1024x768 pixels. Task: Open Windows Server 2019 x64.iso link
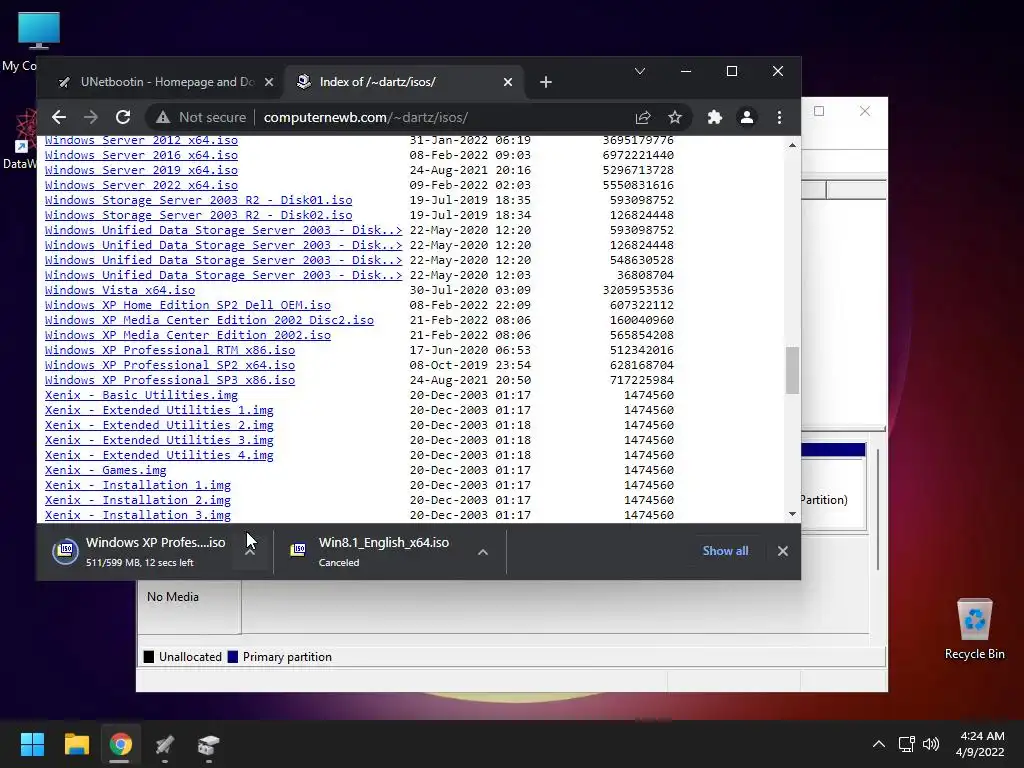pyautogui.click(x=141, y=170)
